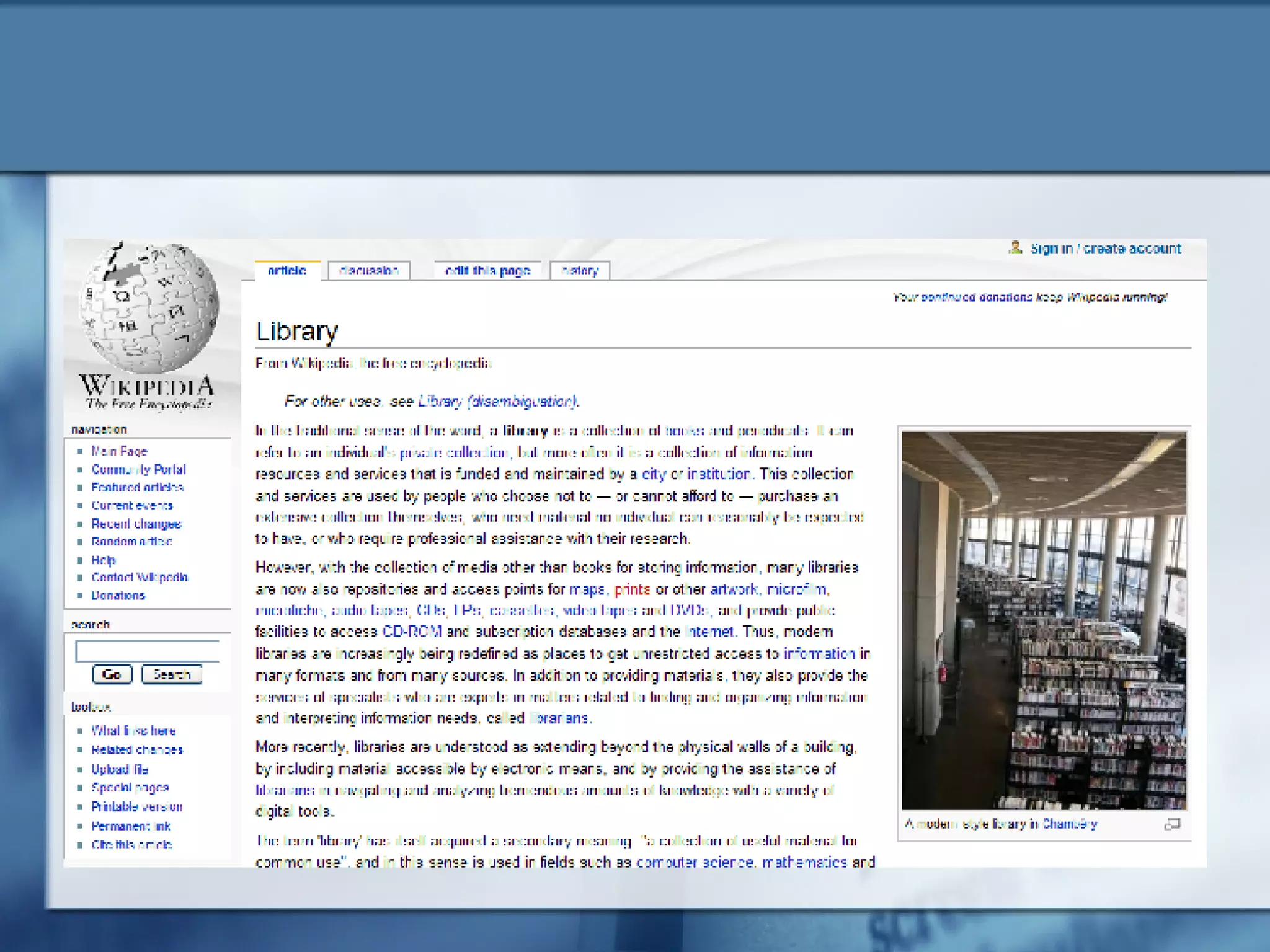
Task: Follow the Library (disambiguation) link
Action: click(497, 402)
